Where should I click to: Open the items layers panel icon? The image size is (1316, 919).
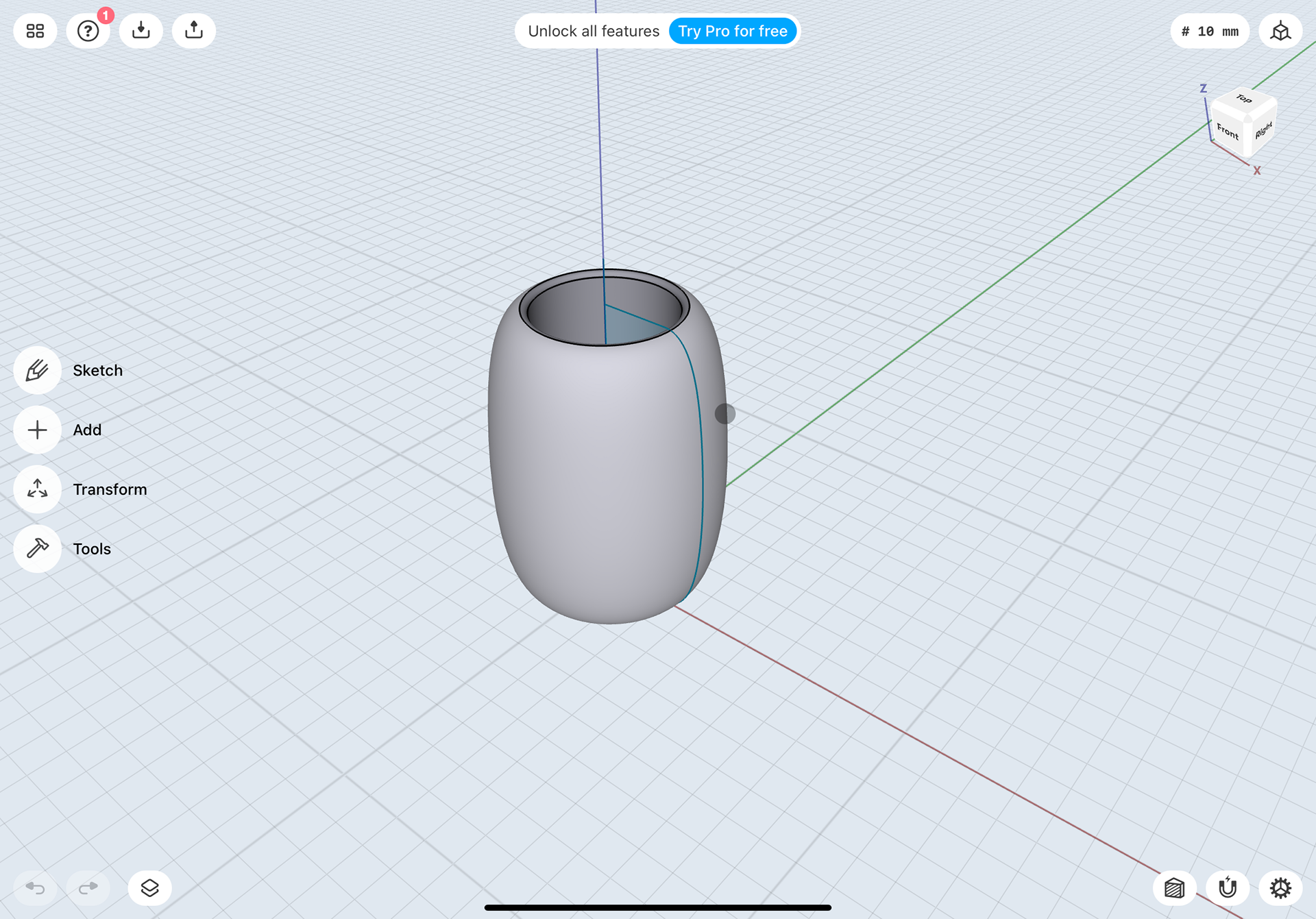click(149, 888)
